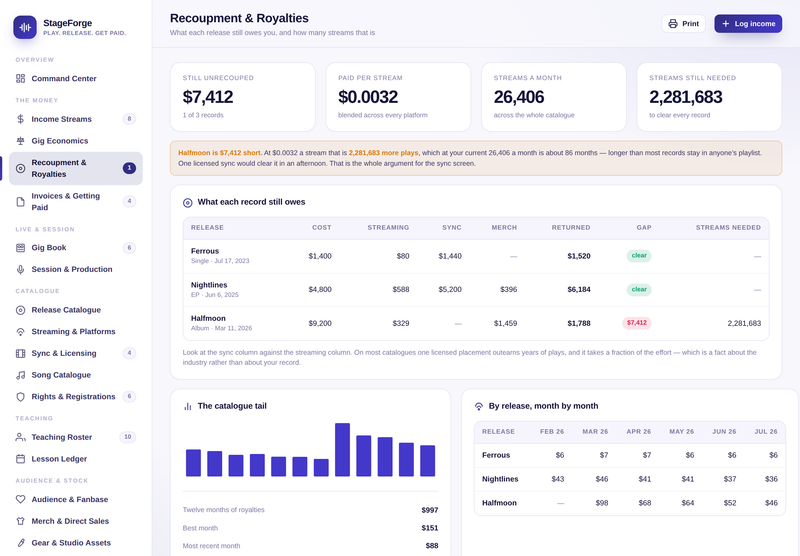Click Halfmoon's 2,281,683 streams needed cell
The image size is (800, 556).
(x=744, y=323)
